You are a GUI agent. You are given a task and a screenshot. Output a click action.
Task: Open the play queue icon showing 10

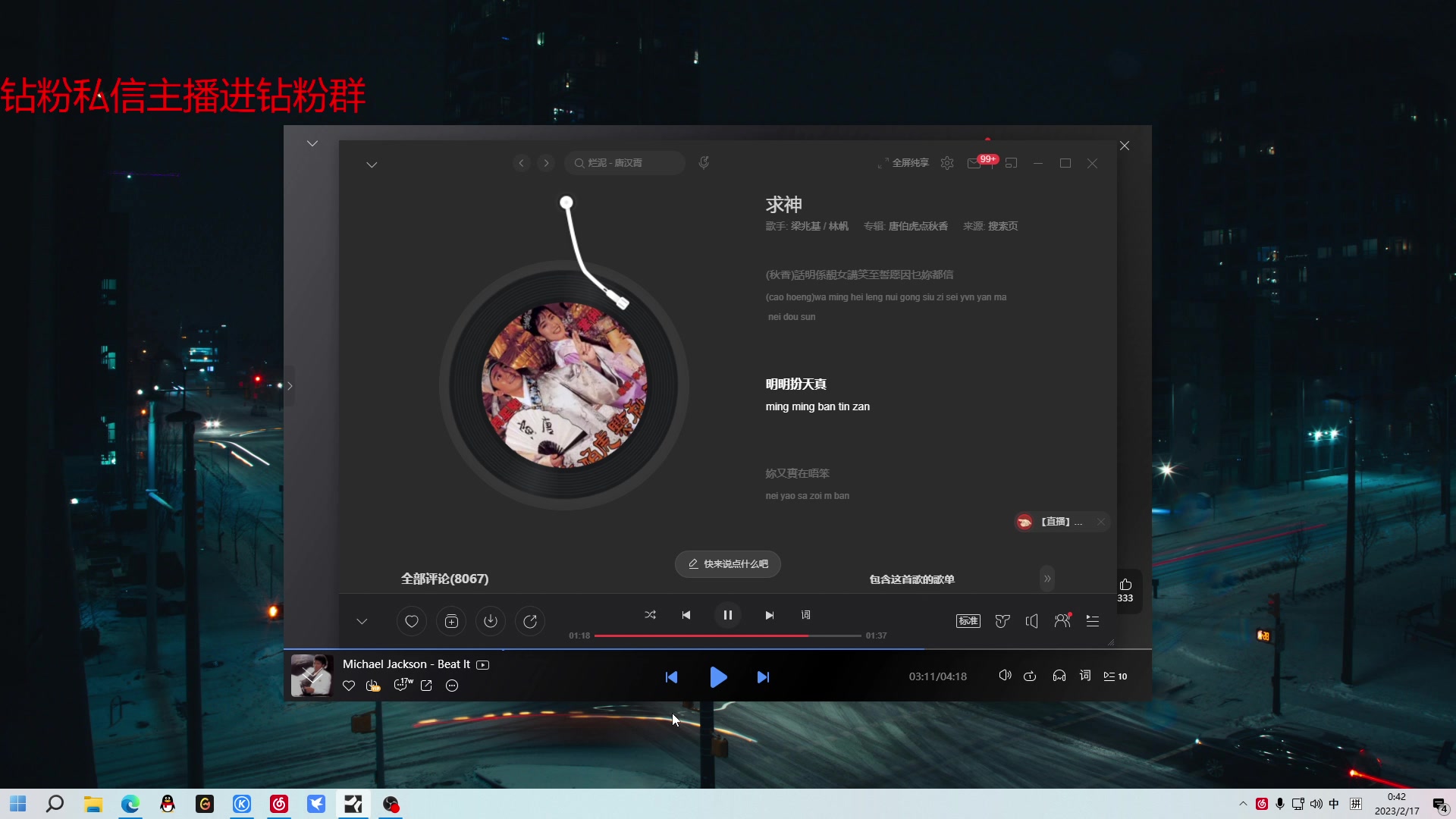pos(1115,676)
